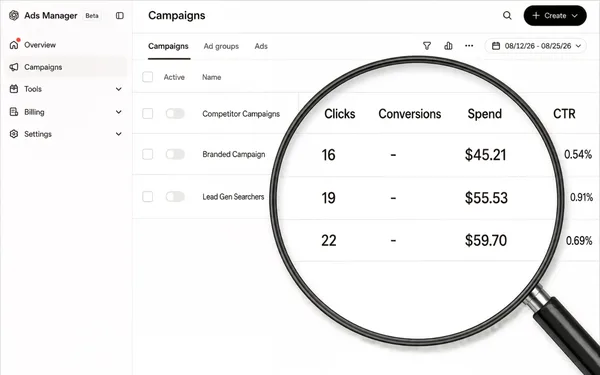
Task: Click the Clicks column header
Action: click(340, 114)
